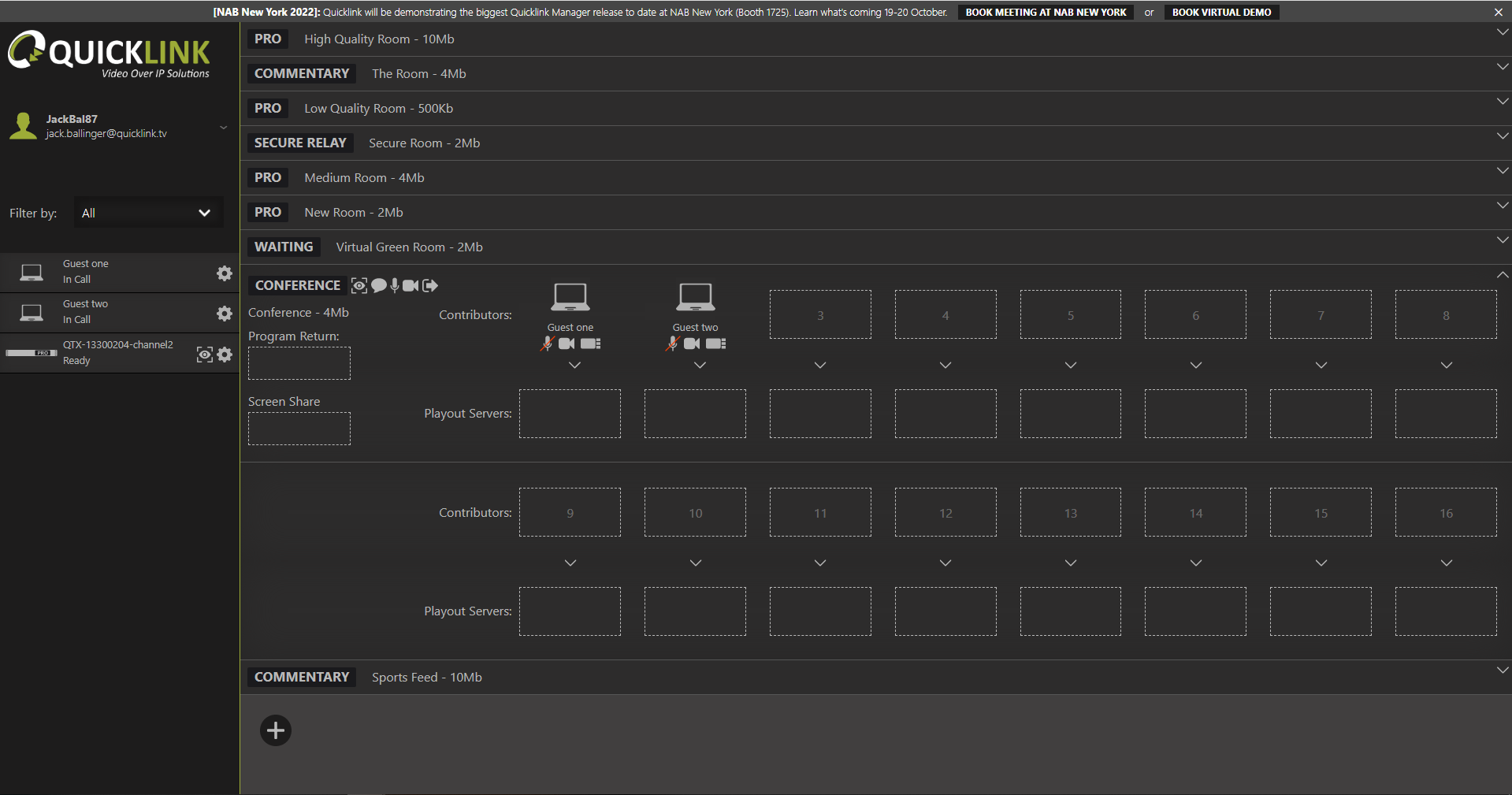Select the Guest one In Call sidebar entry

120,273
